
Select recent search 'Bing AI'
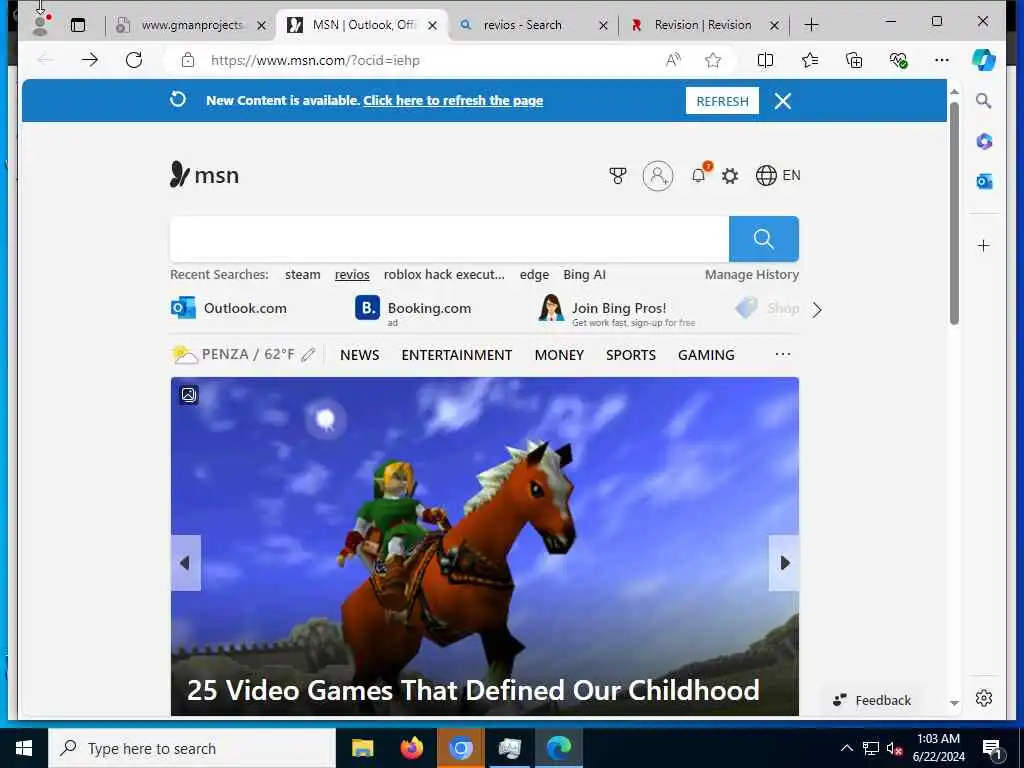584,275
